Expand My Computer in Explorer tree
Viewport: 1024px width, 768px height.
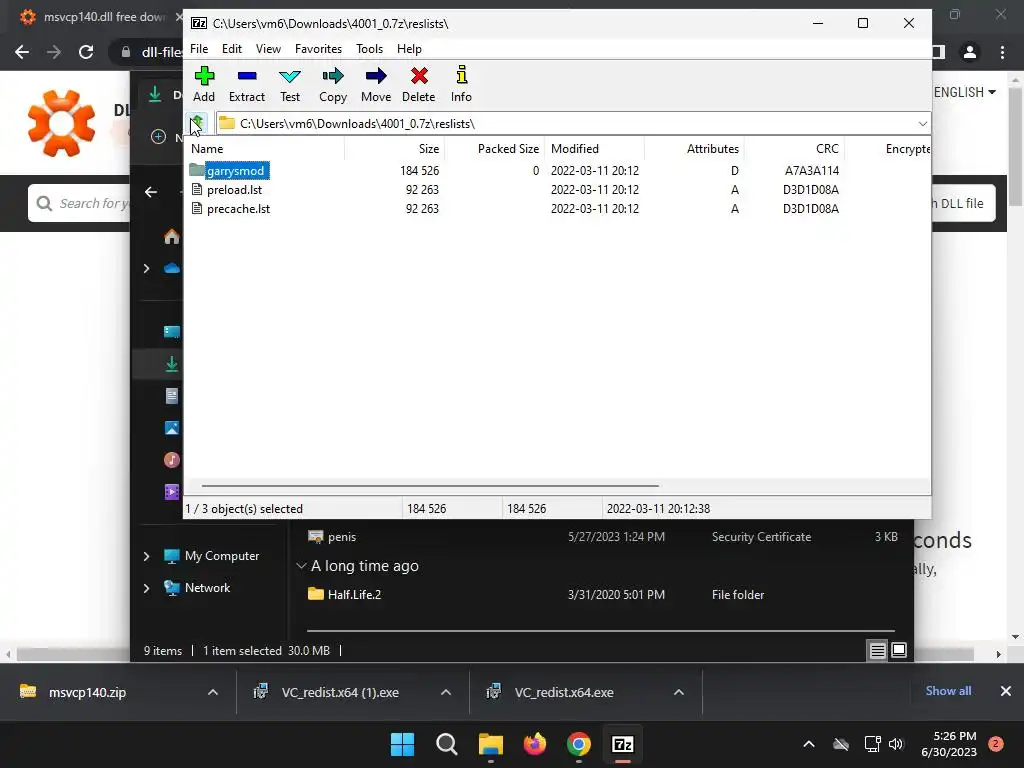tap(146, 556)
